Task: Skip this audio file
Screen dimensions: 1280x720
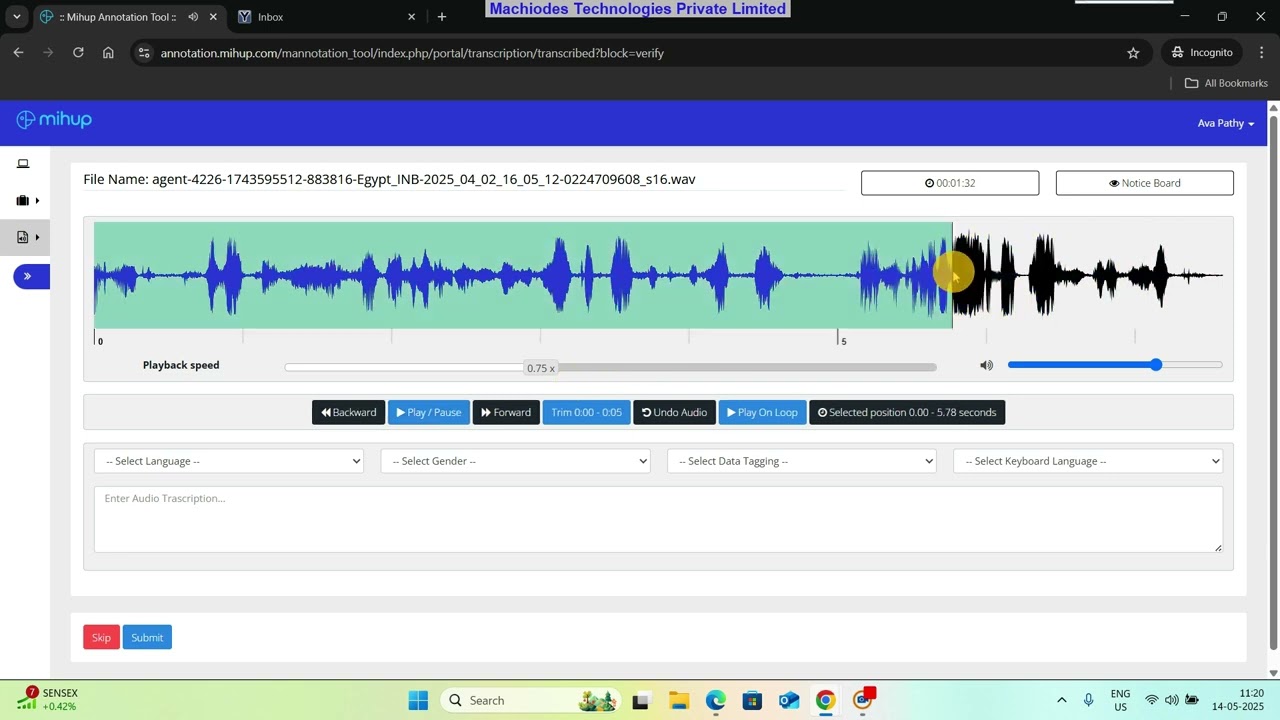Action: pos(101,637)
